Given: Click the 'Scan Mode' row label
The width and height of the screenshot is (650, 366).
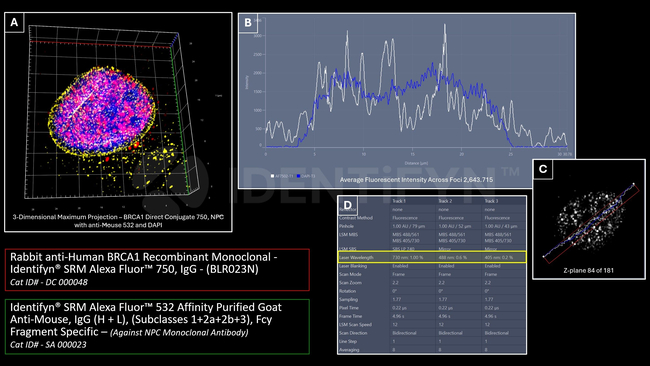Looking at the screenshot, I should click(x=350, y=274).
